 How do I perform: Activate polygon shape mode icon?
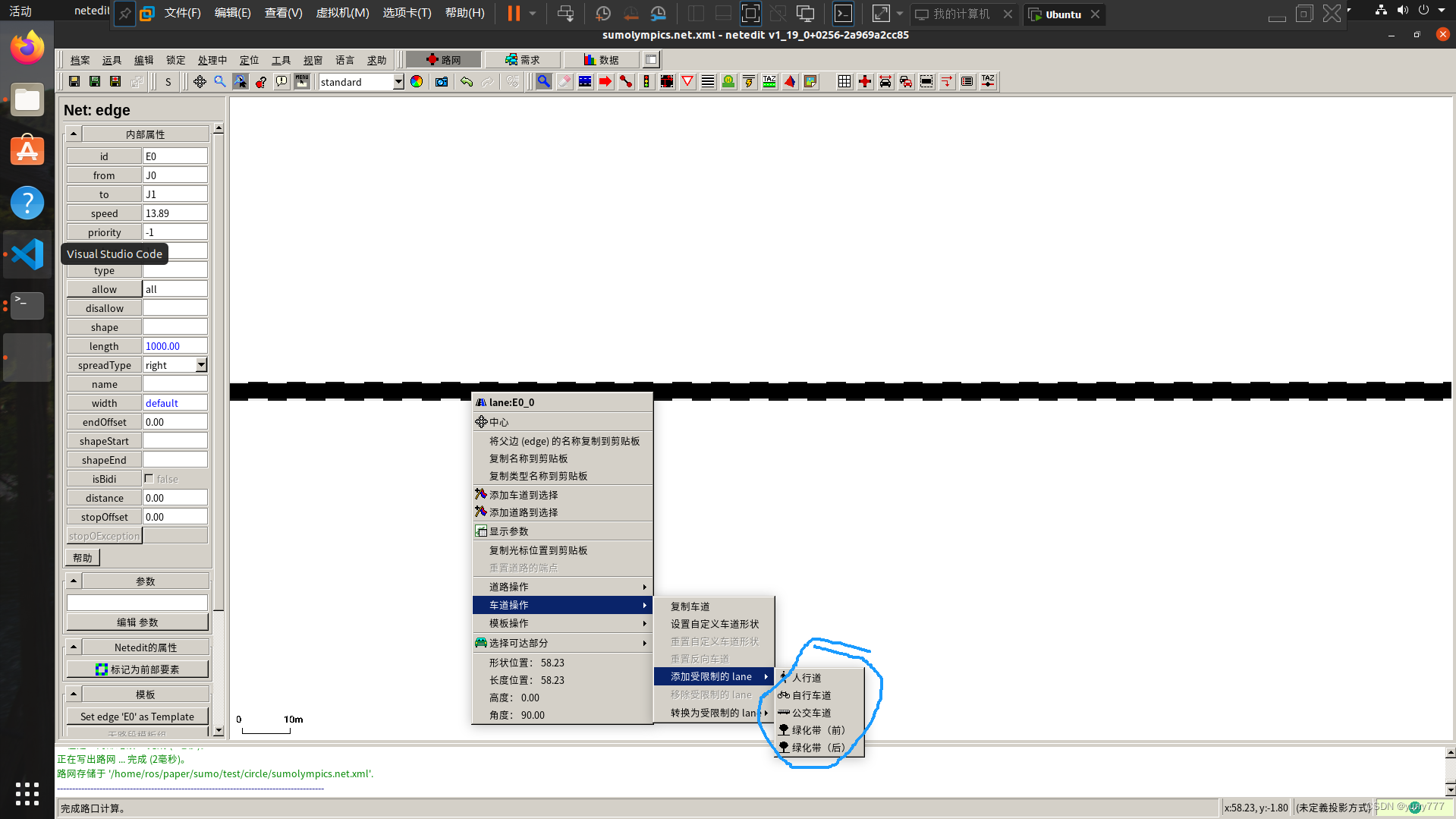coord(790,82)
